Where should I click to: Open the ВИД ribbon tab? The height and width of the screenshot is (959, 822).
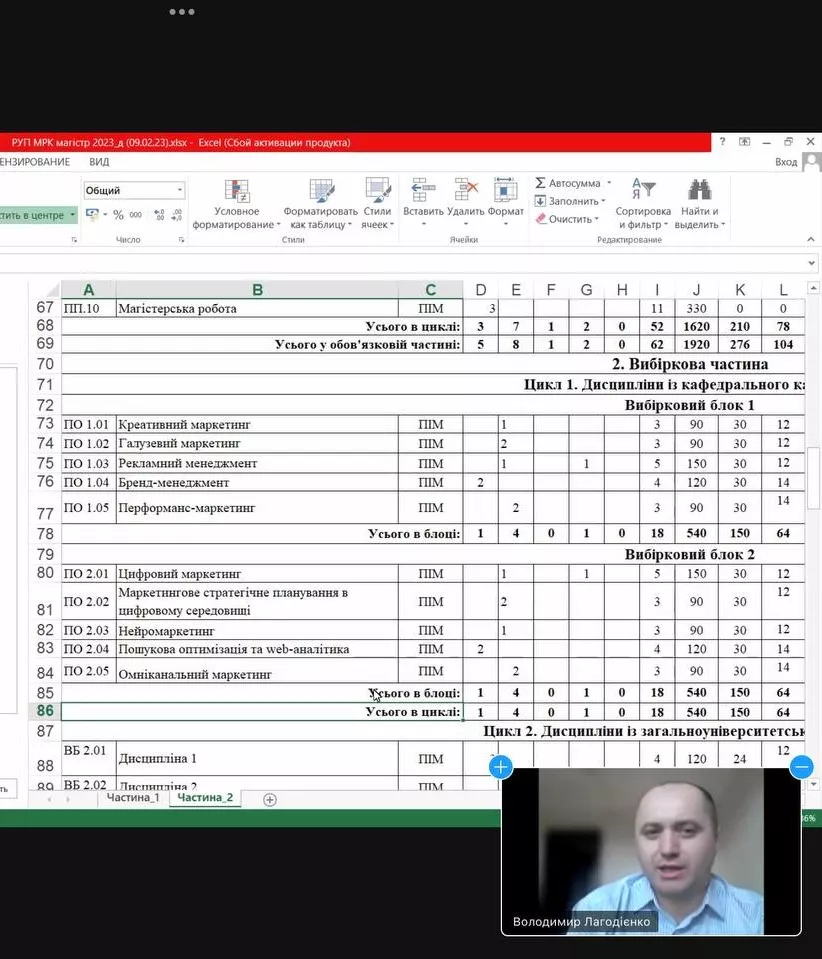99,162
